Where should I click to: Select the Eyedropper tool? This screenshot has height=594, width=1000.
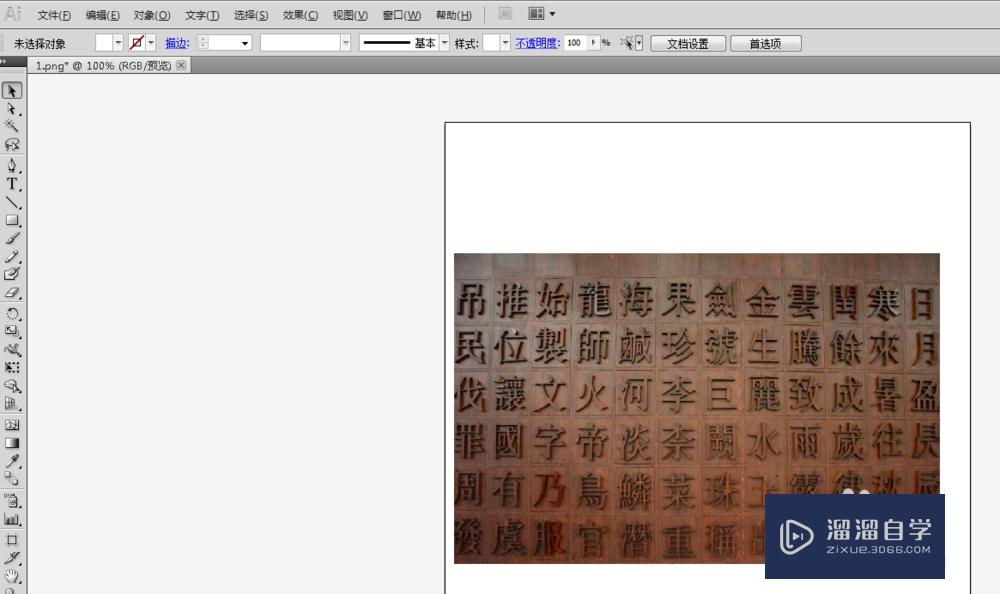(x=13, y=459)
